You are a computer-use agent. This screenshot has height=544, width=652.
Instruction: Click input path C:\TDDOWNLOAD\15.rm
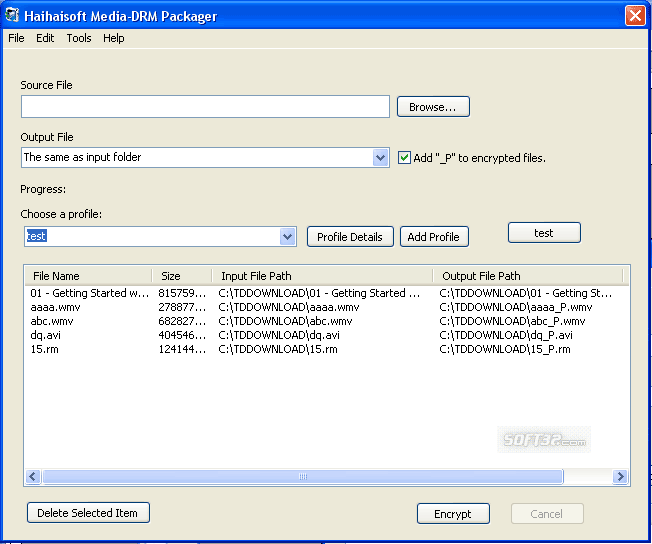(278, 349)
